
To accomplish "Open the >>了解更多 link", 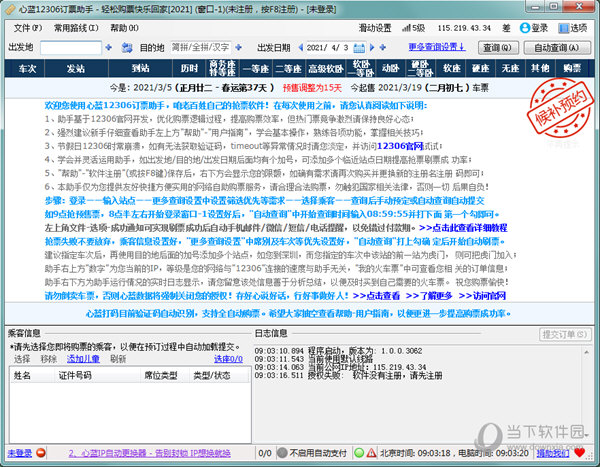I will (429, 296).
